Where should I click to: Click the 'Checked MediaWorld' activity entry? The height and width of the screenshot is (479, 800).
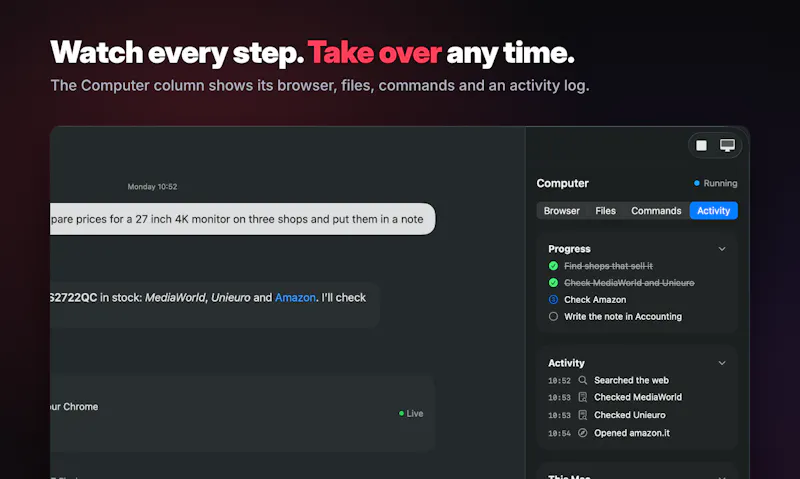[x=638, y=397]
